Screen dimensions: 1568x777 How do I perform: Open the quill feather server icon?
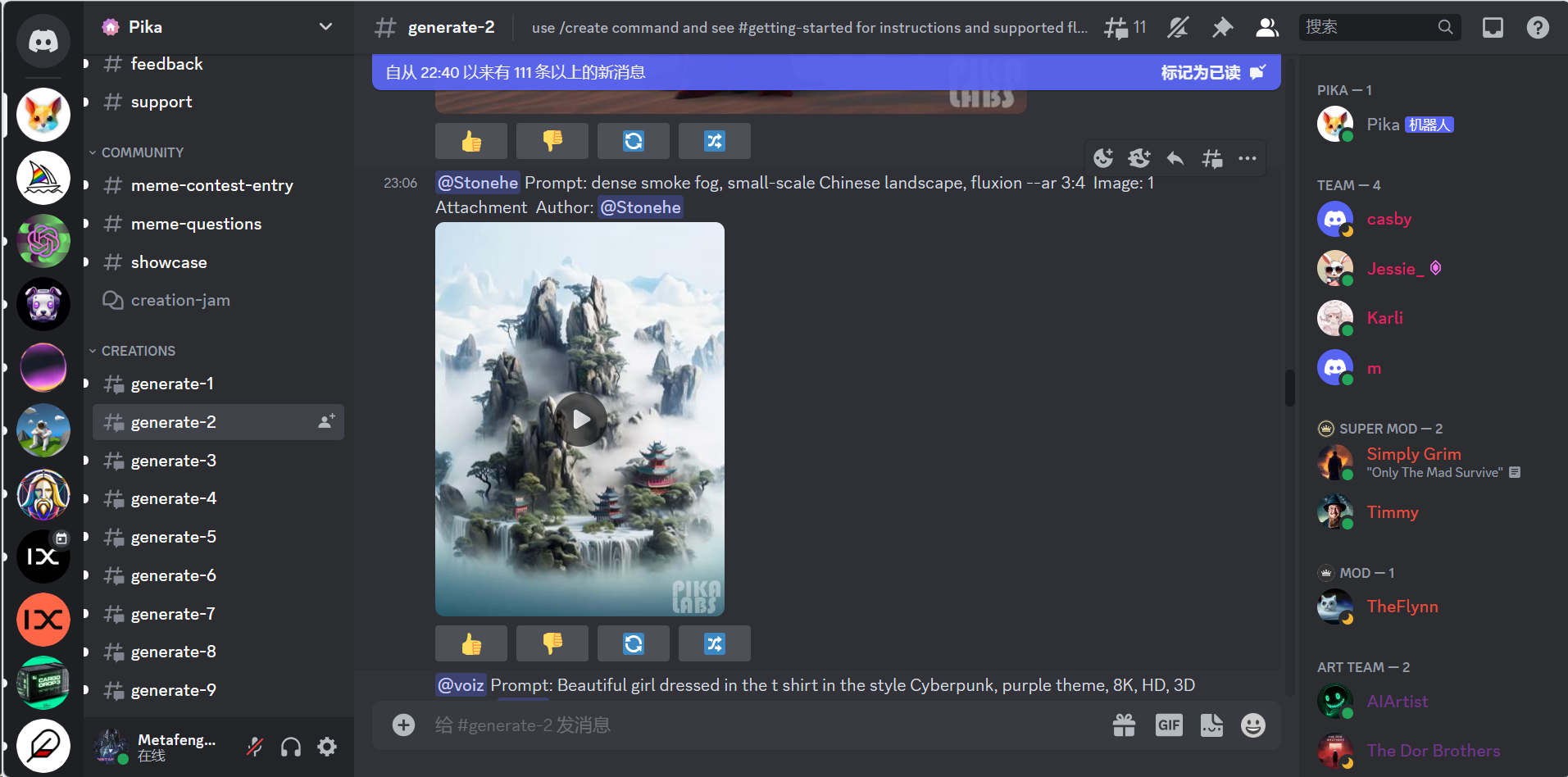[43, 746]
